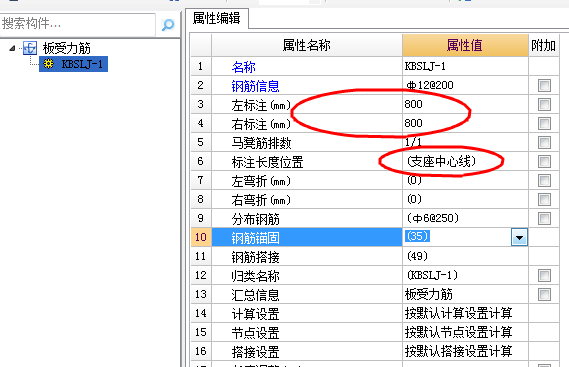
Task: Click the 按默认节点设置计算 cell
Action: click(465, 332)
